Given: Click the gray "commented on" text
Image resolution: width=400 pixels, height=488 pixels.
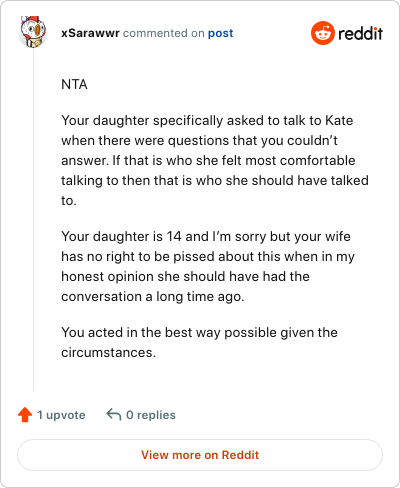Looking at the screenshot, I should coord(164,33).
